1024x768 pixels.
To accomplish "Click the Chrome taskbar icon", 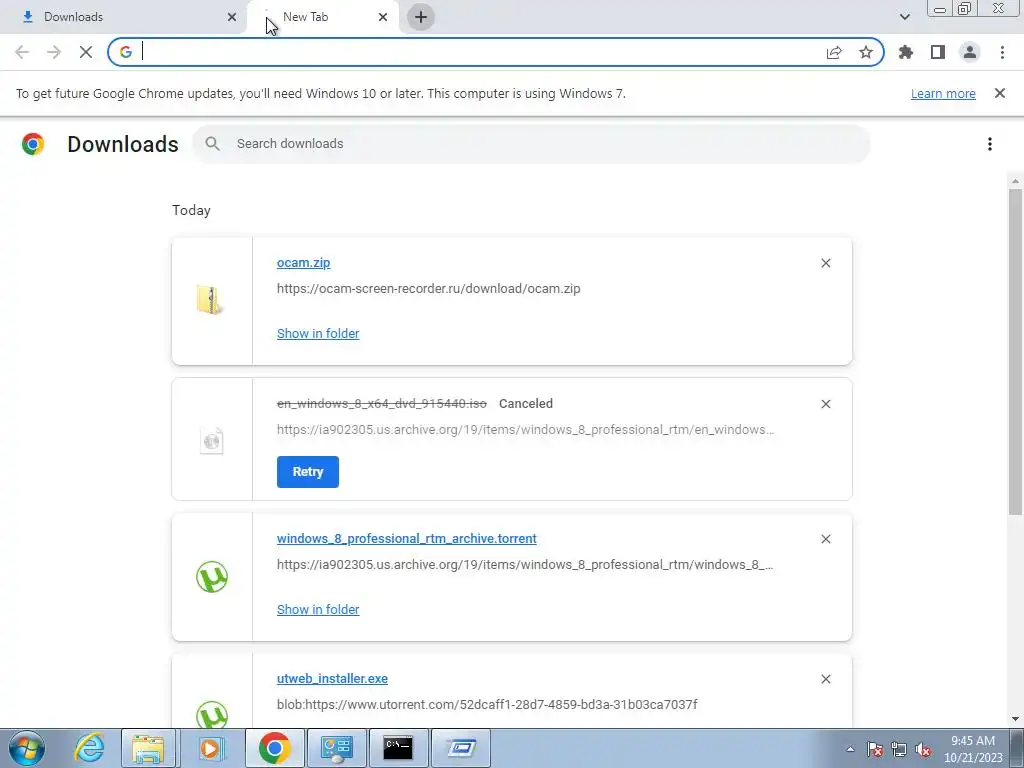I will pos(274,748).
